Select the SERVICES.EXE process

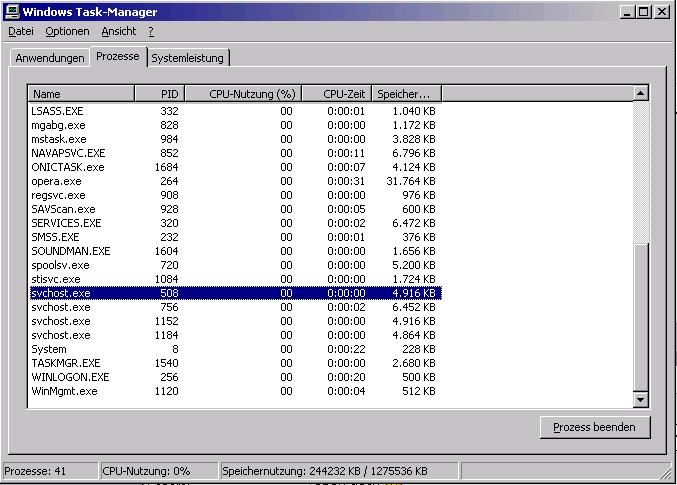235,223
